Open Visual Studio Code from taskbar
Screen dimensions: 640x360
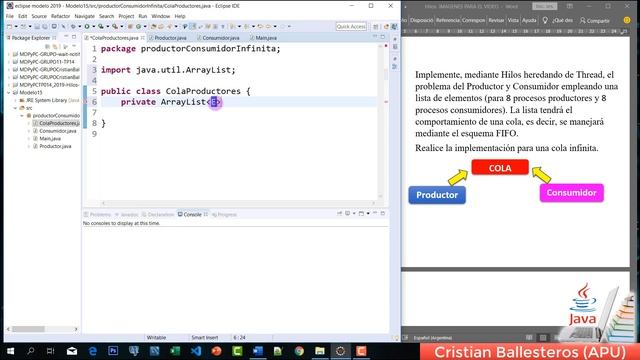[196, 351]
